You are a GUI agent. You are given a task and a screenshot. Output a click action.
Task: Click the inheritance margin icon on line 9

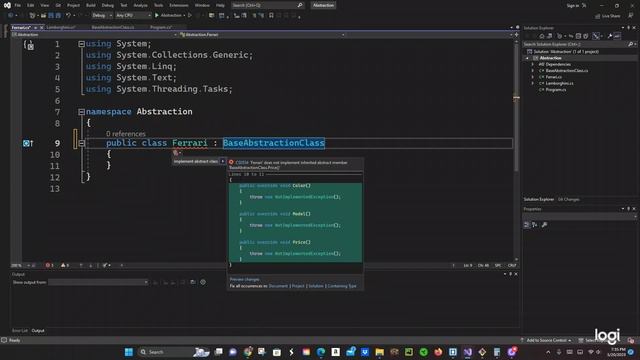click(x=28, y=143)
